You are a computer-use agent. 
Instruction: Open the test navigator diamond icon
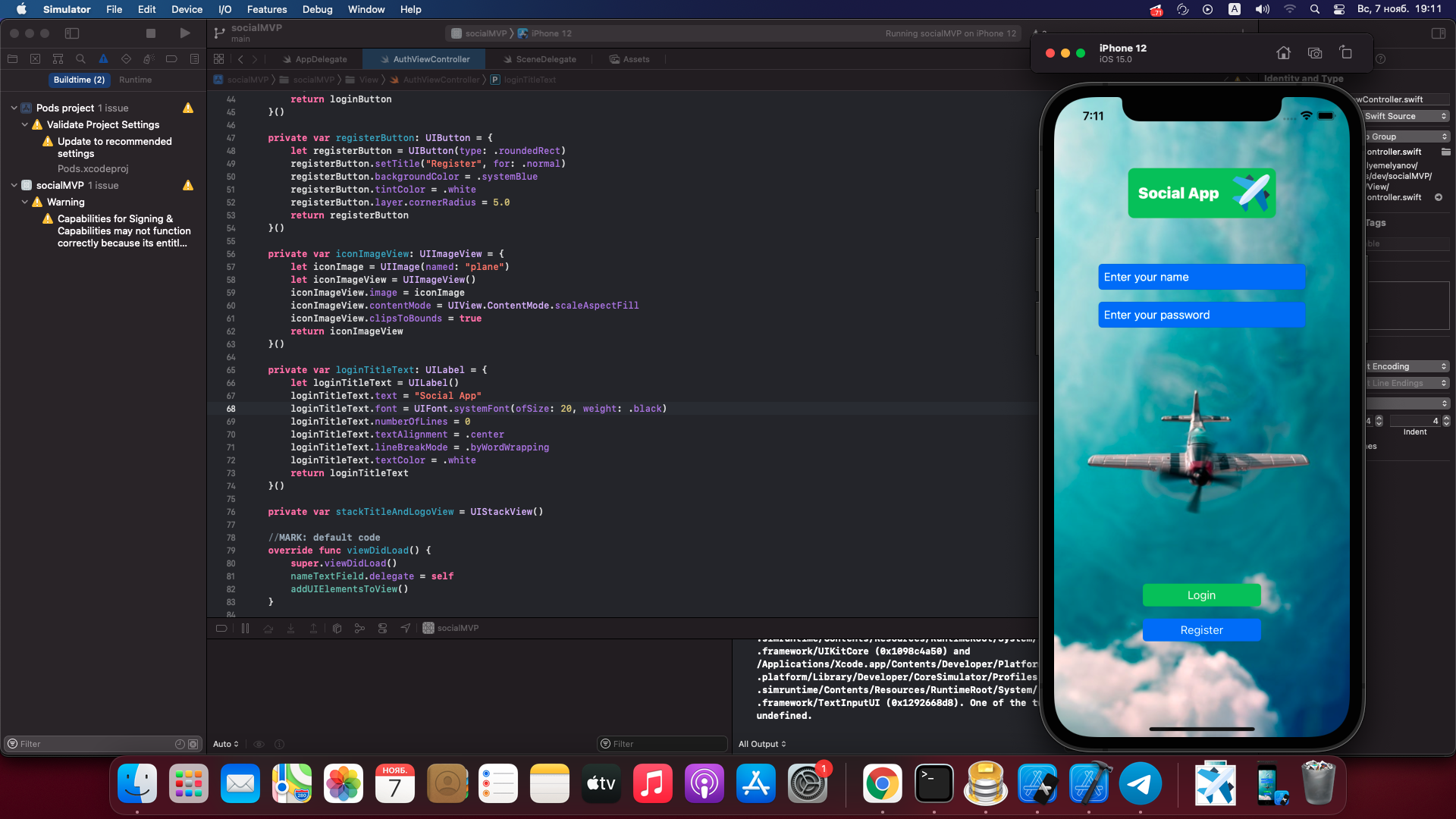(x=126, y=59)
